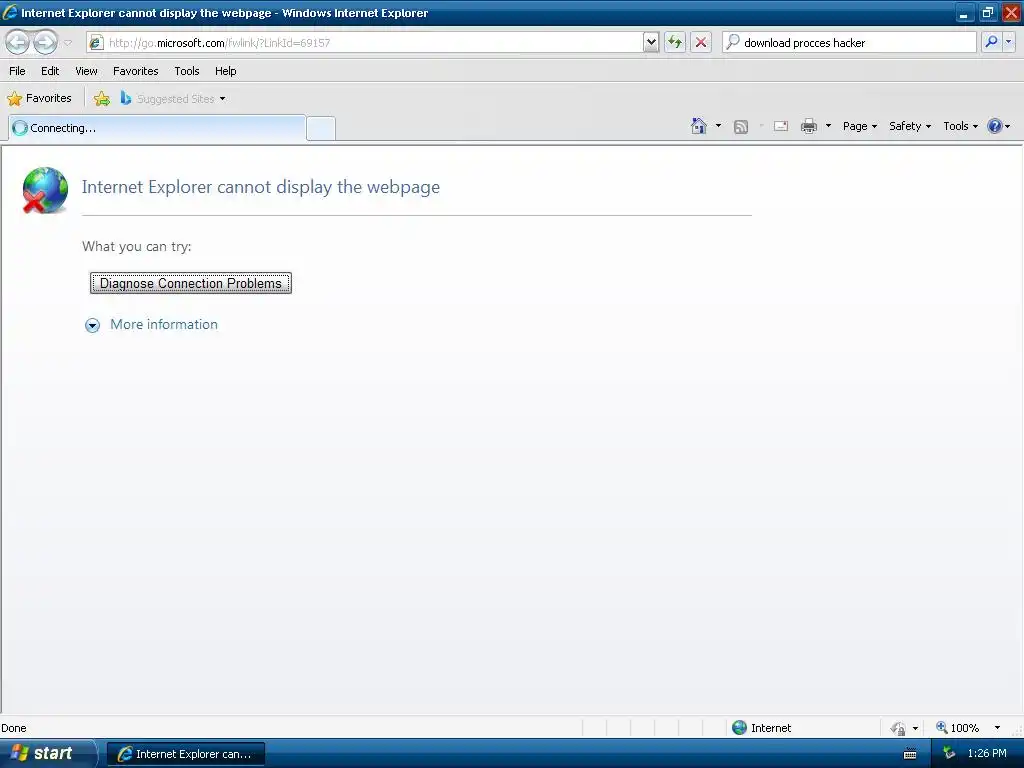The height and width of the screenshot is (768, 1024).
Task: Open the Page command bar menu
Action: click(x=859, y=126)
